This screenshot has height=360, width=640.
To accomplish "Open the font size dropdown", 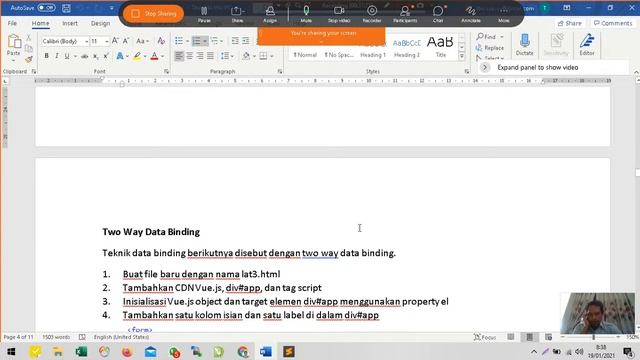I will pos(107,41).
